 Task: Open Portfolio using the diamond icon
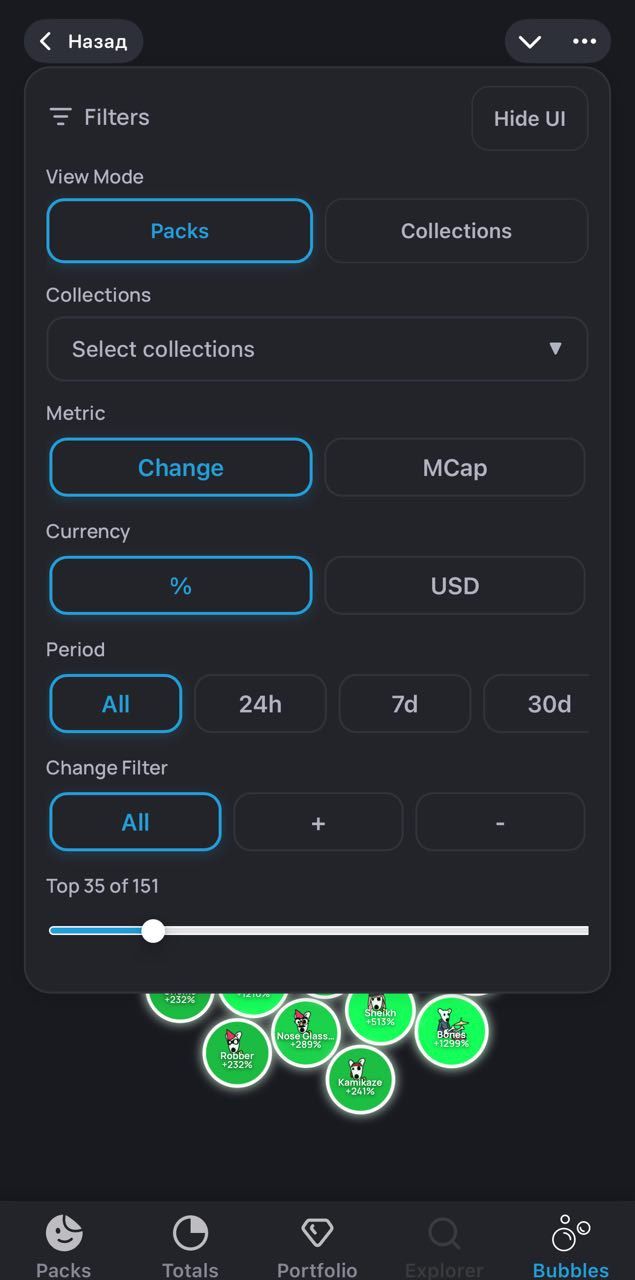tap(317, 1232)
